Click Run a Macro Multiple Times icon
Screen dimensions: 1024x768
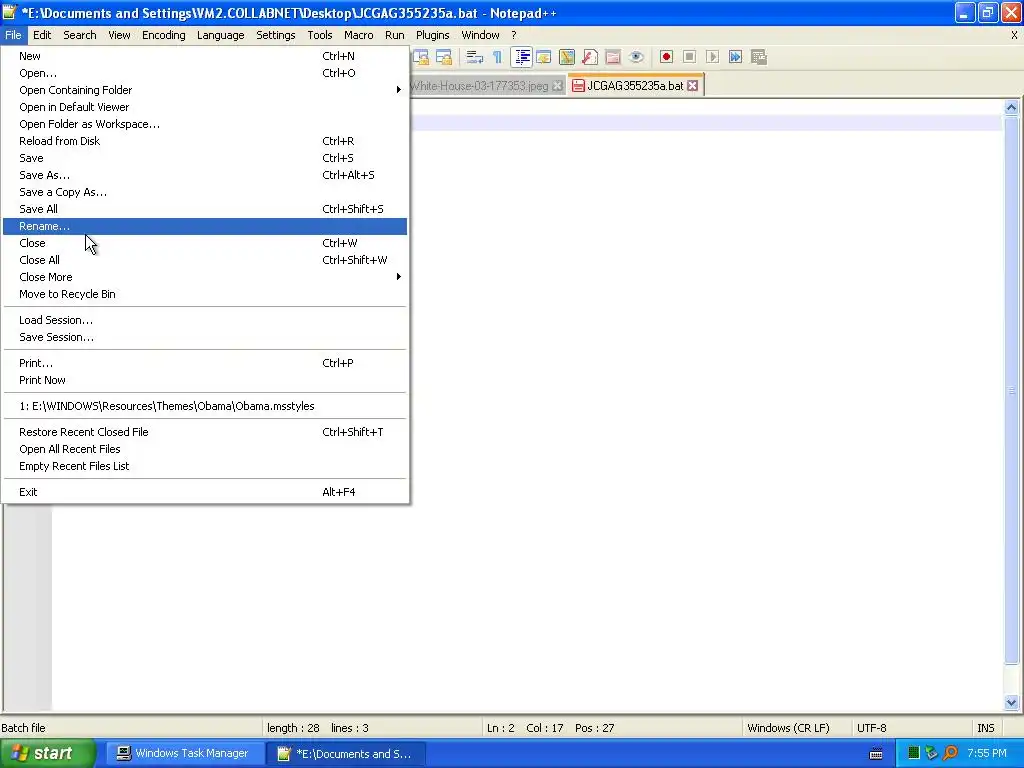tap(735, 57)
